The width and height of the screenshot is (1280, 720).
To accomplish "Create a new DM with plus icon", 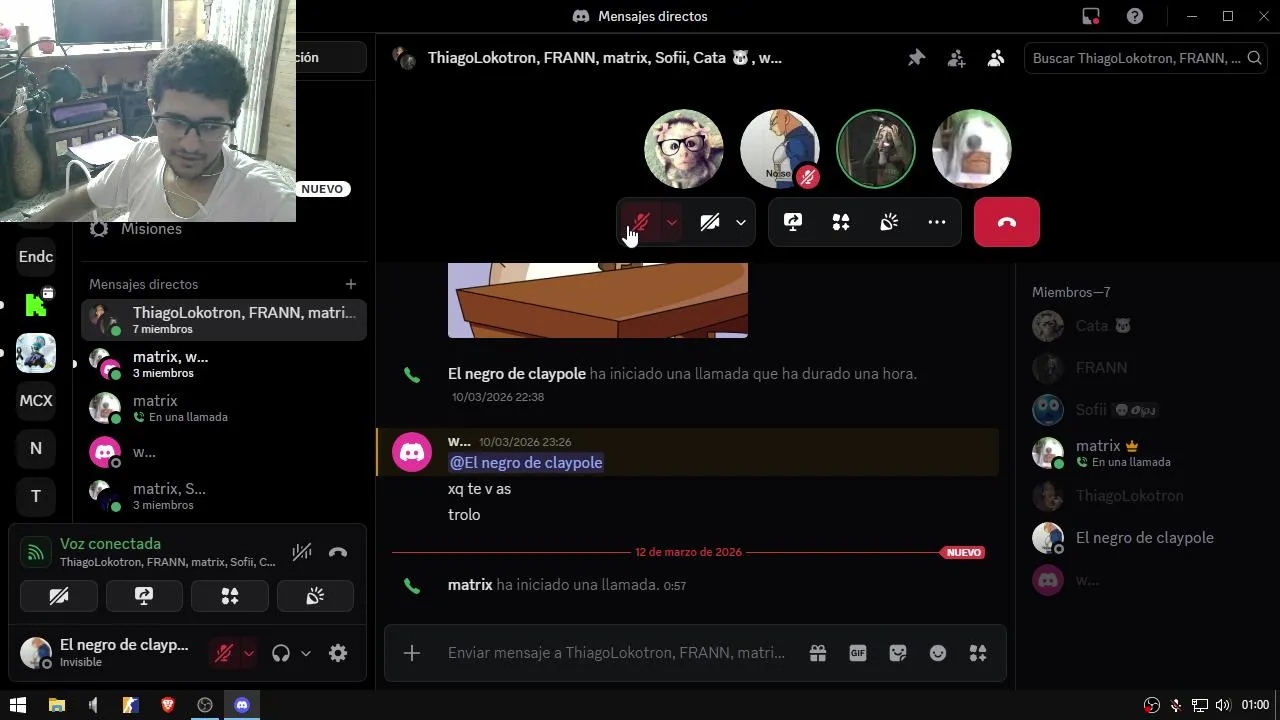I will (x=350, y=284).
